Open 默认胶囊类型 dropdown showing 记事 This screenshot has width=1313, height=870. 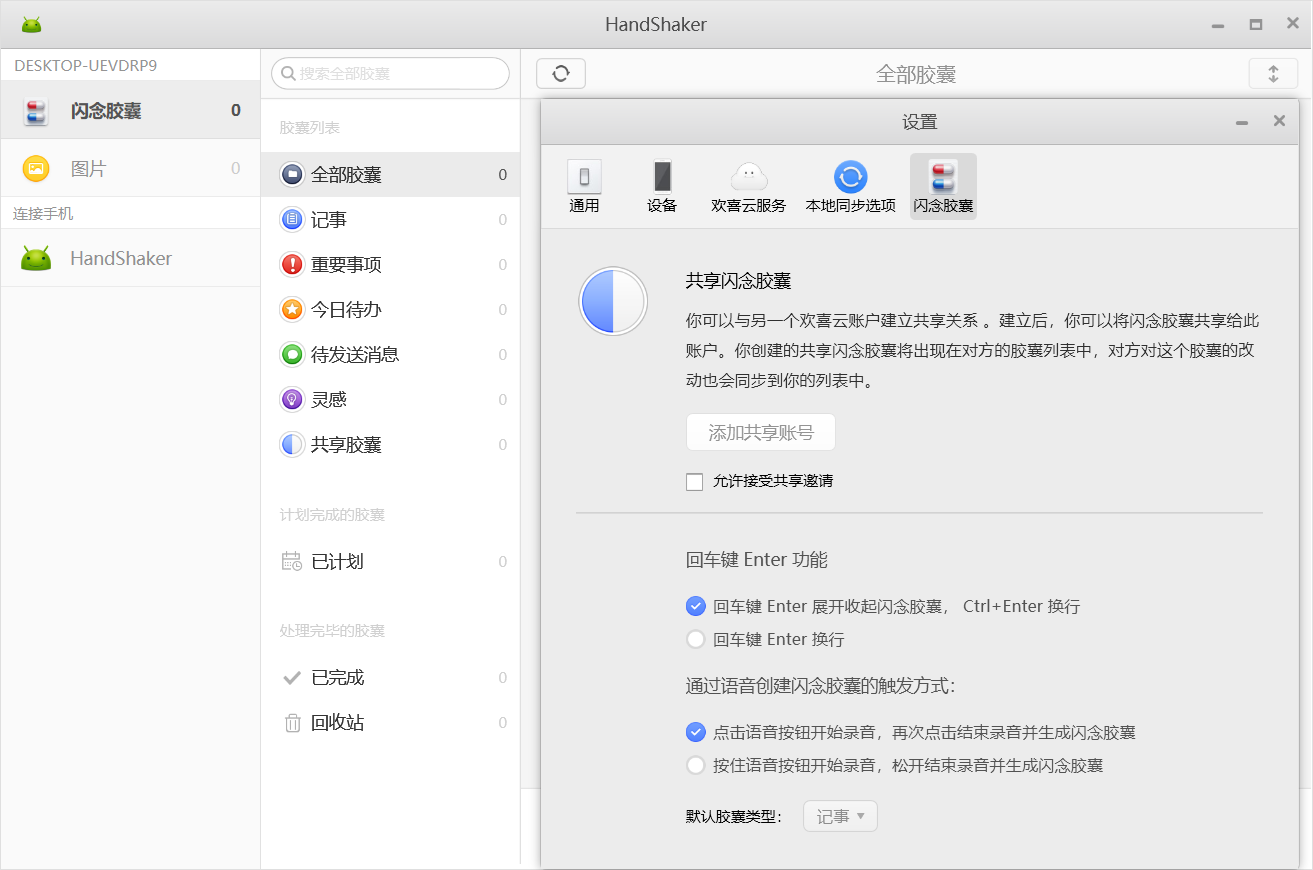click(840, 817)
